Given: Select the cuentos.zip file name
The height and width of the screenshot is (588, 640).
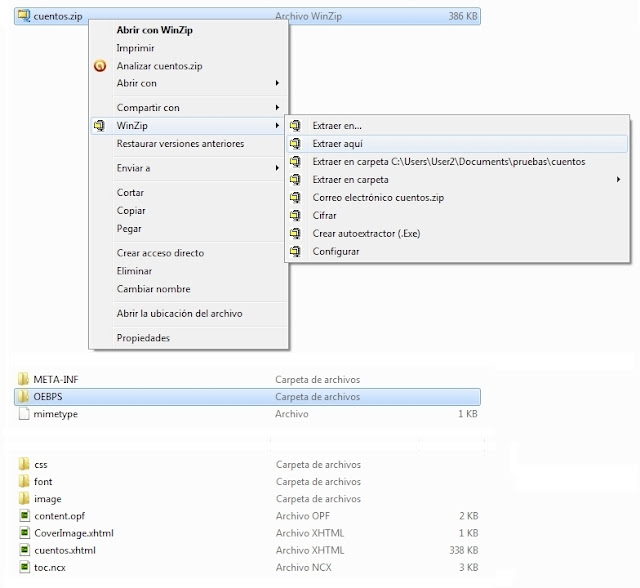Looking at the screenshot, I should pos(58,16).
